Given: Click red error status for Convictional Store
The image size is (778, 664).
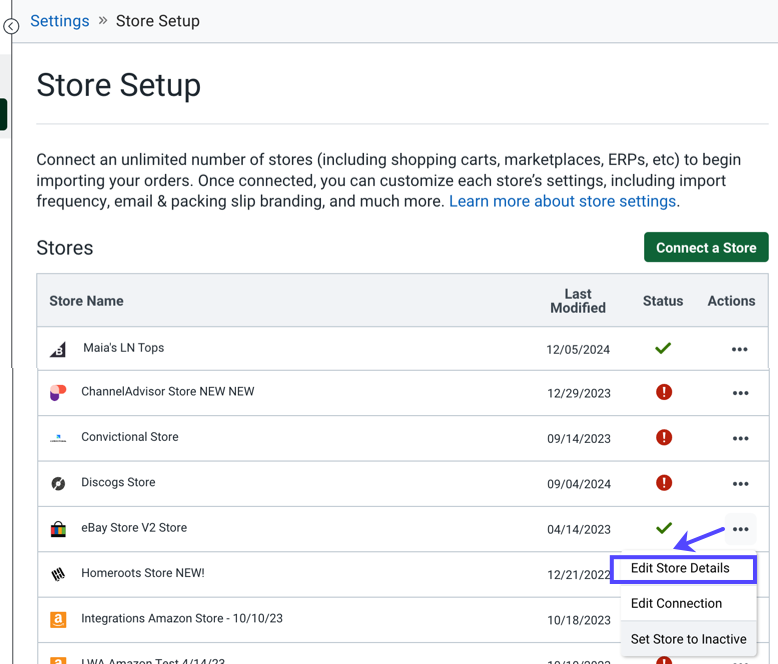Looking at the screenshot, I should (x=664, y=437).
